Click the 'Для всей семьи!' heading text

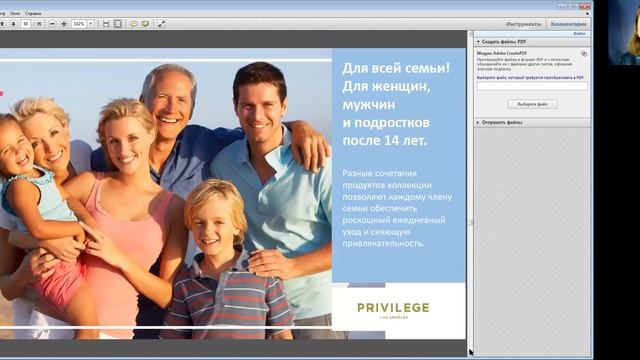click(x=396, y=68)
